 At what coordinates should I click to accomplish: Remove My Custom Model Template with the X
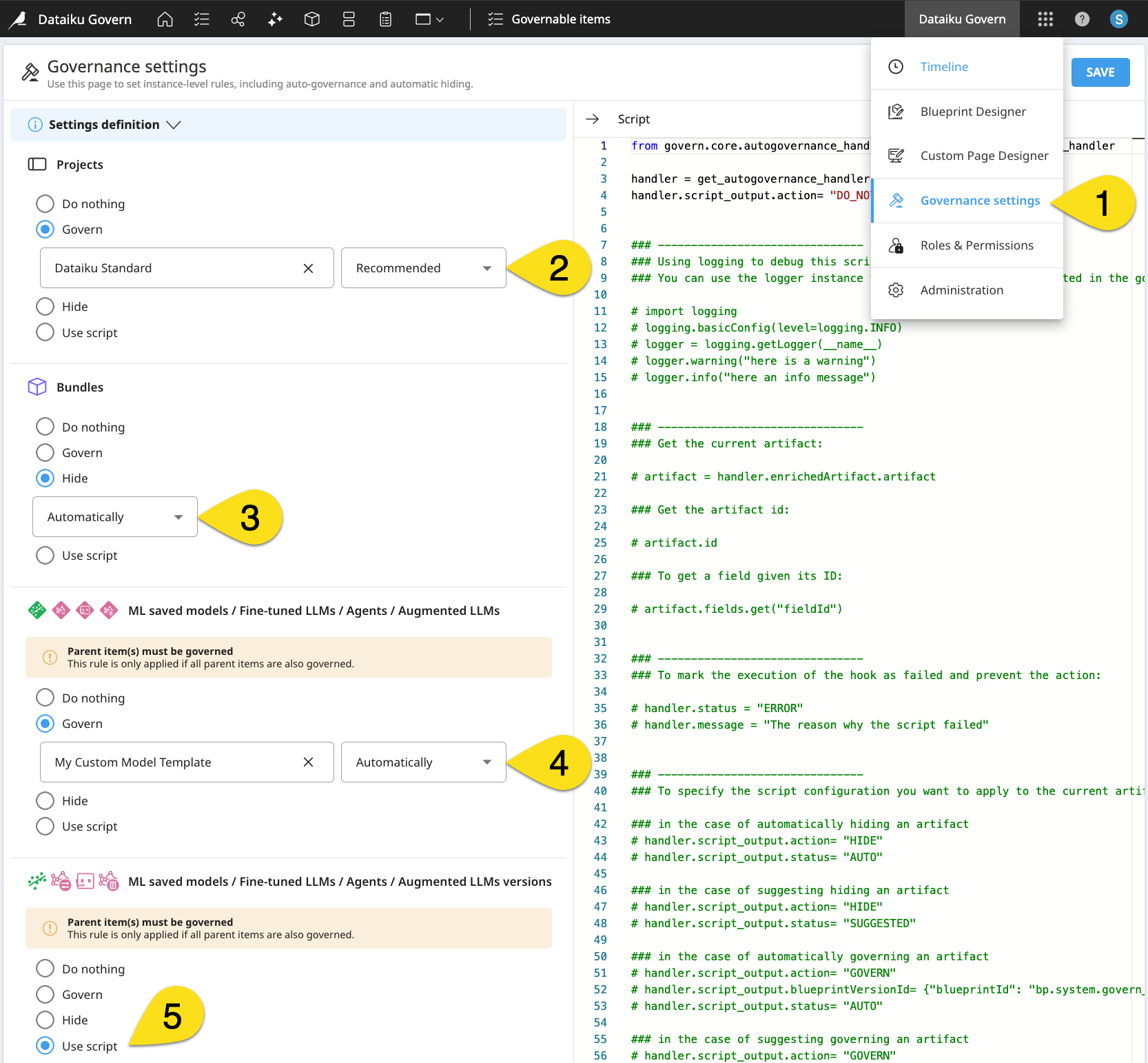click(x=309, y=762)
